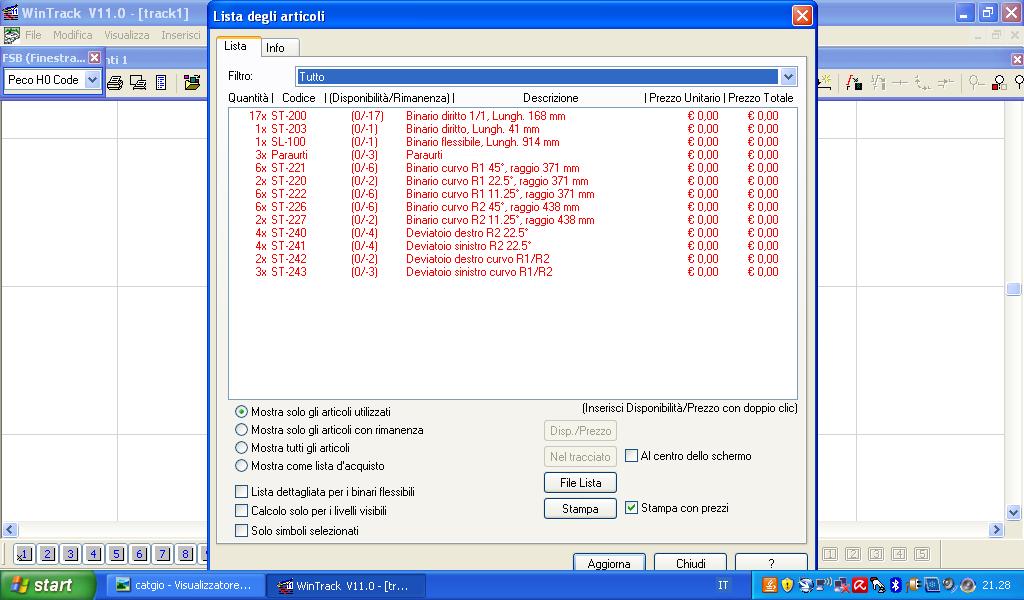Open the Visualizza menu
This screenshot has height=600, width=1024.
(127, 35)
